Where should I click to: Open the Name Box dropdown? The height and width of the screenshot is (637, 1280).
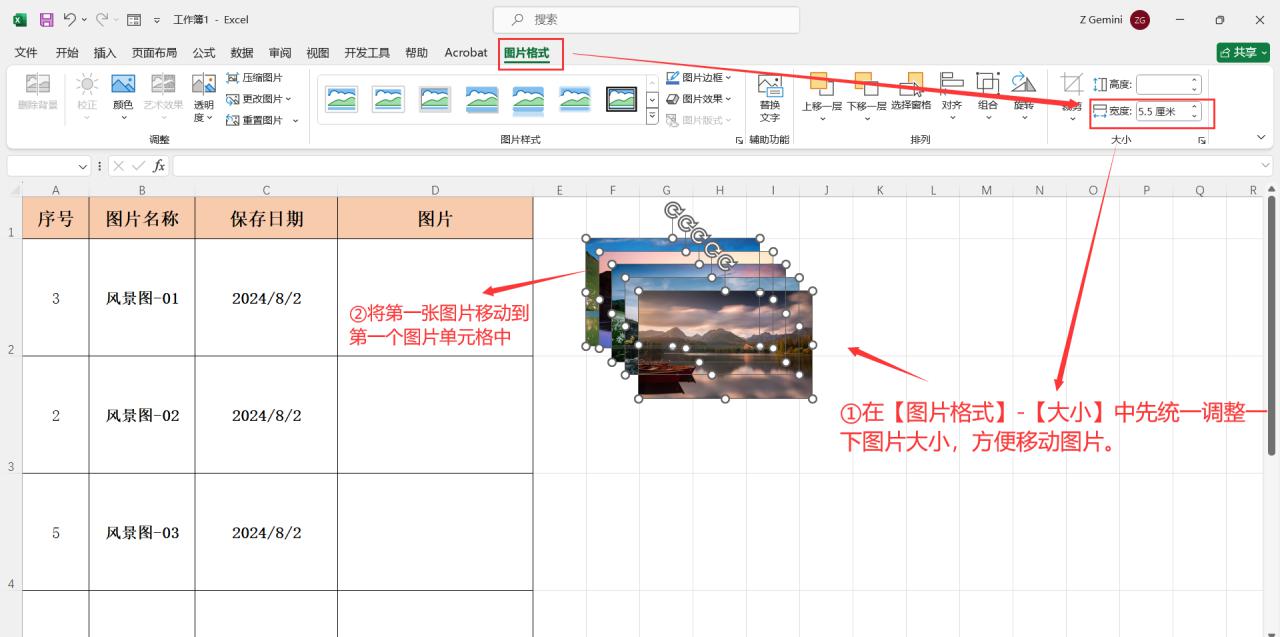tap(84, 166)
